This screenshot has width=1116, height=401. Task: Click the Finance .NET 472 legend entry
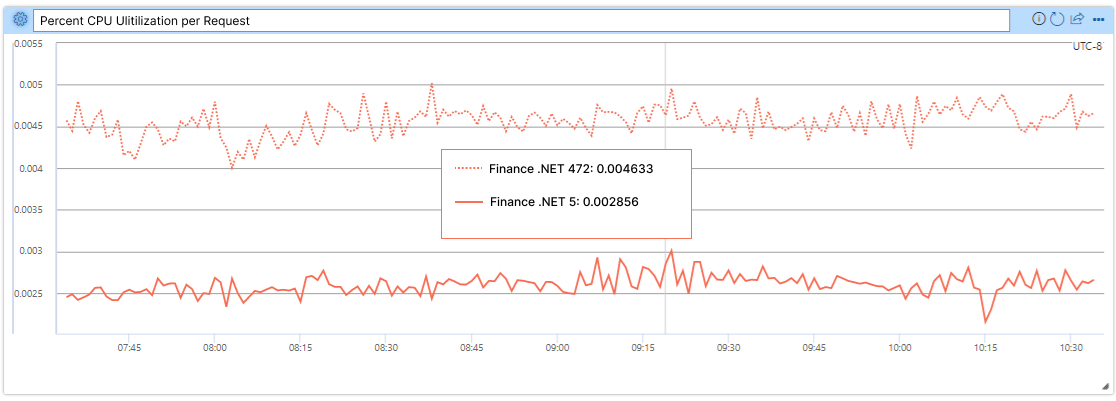pyautogui.click(x=571, y=170)
